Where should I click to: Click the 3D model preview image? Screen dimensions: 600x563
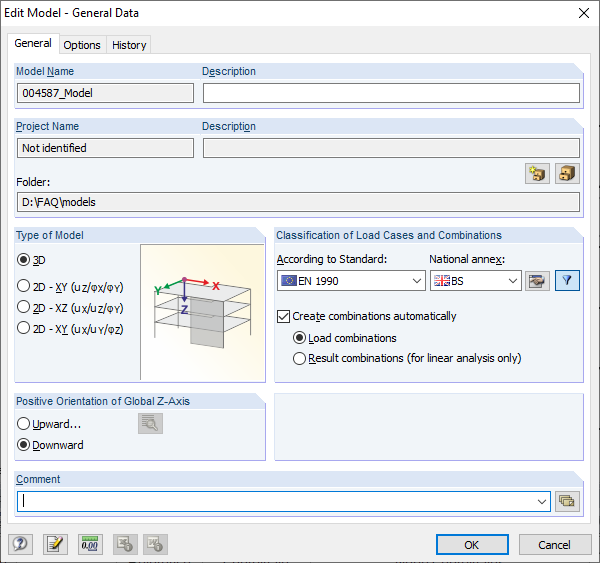[203, 312]
